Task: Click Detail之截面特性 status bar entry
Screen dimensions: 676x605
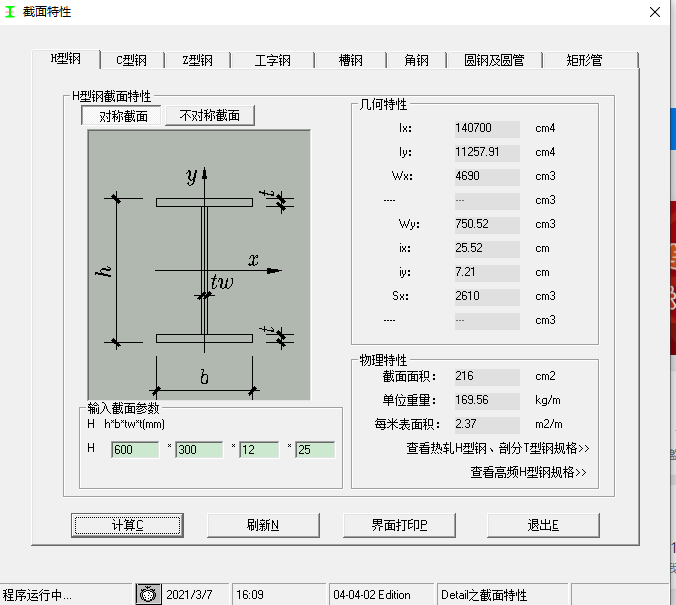Action: pos(484,595)
